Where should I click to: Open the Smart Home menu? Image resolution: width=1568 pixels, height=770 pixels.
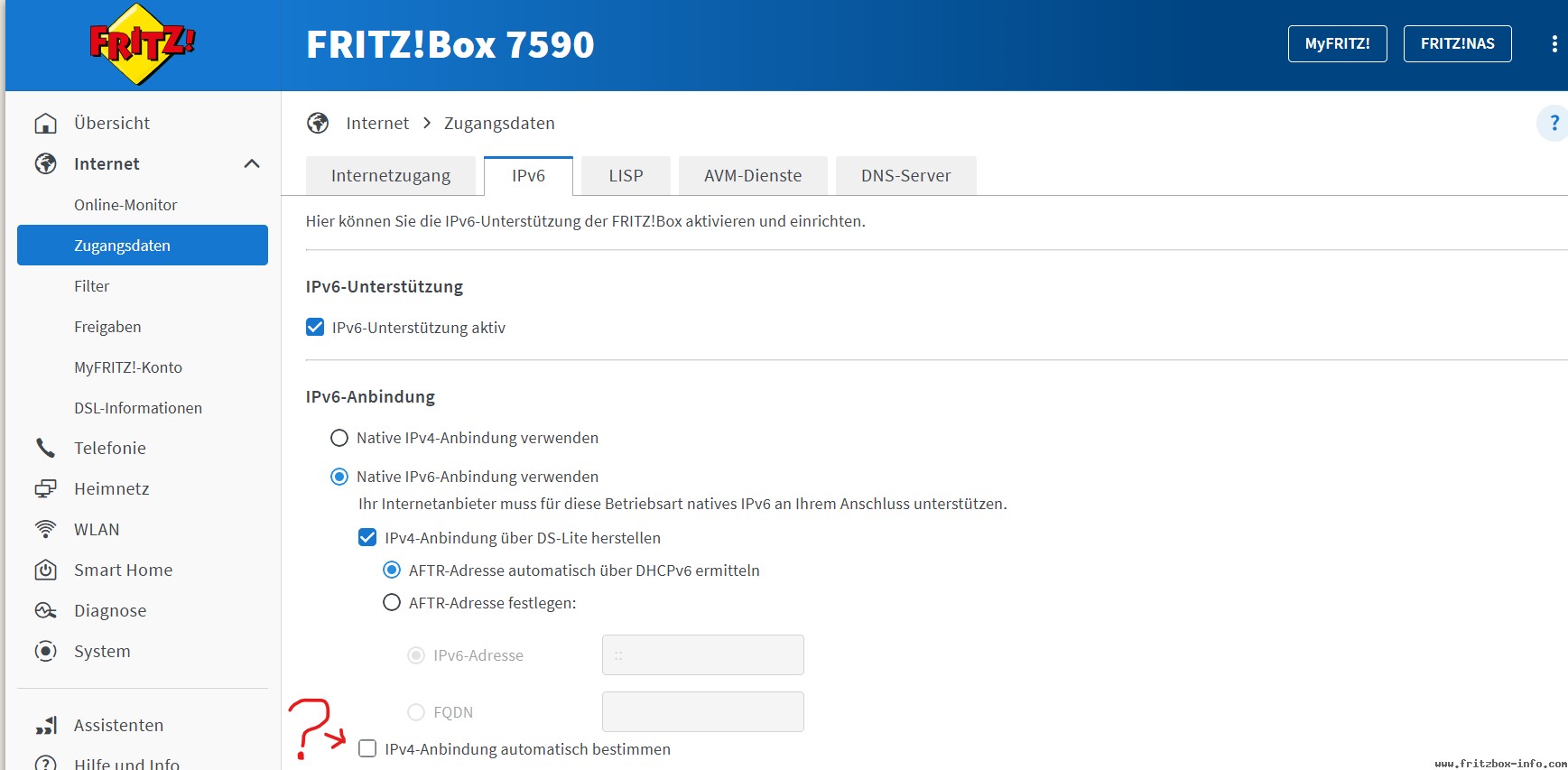point(123,570)
